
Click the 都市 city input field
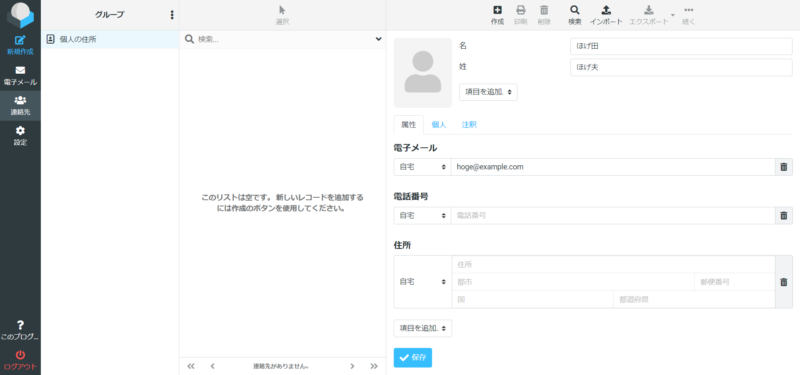pyautogui.click(x=573, y=282)
